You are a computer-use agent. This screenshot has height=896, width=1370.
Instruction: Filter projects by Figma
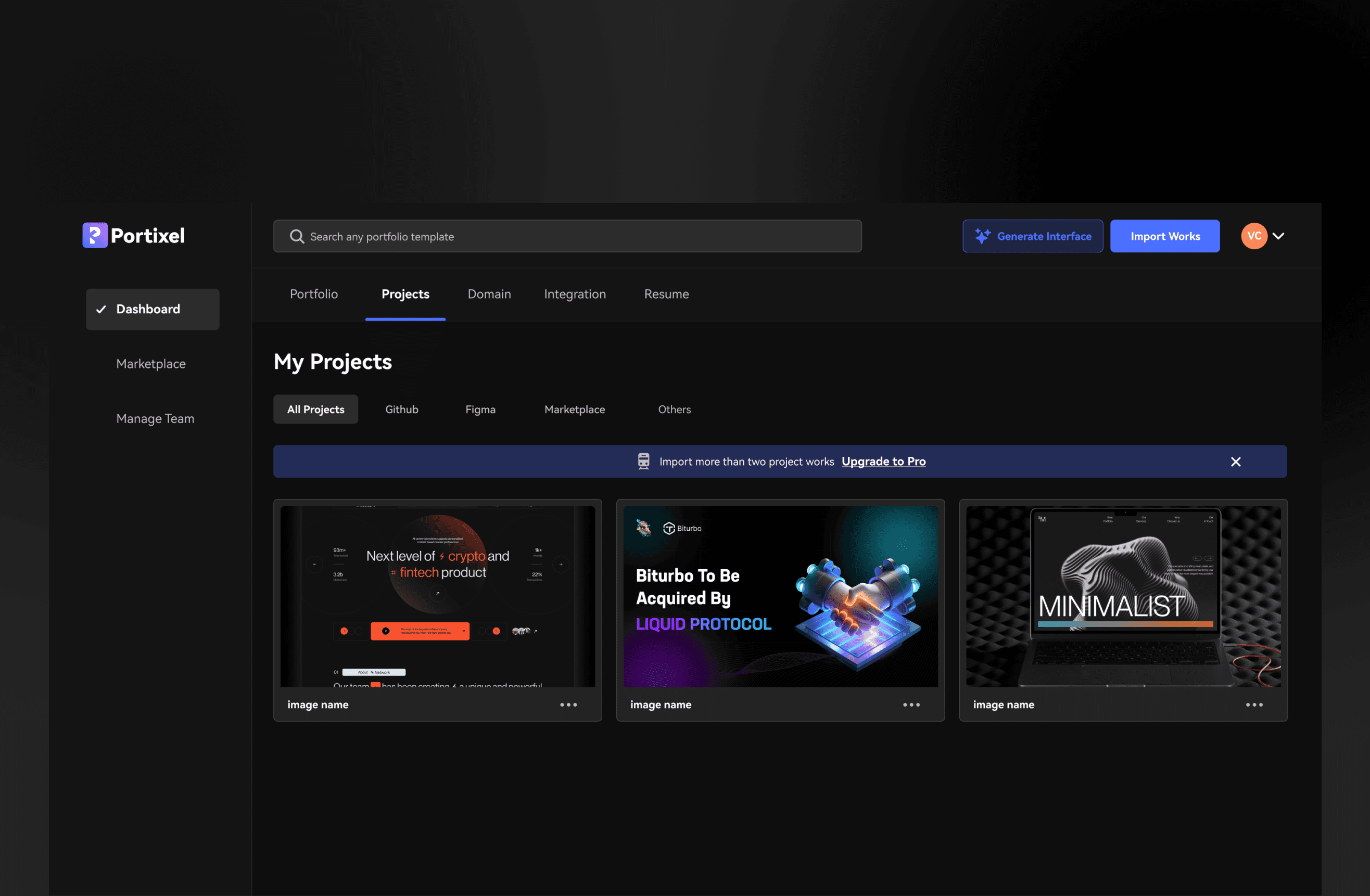[480, 409]
